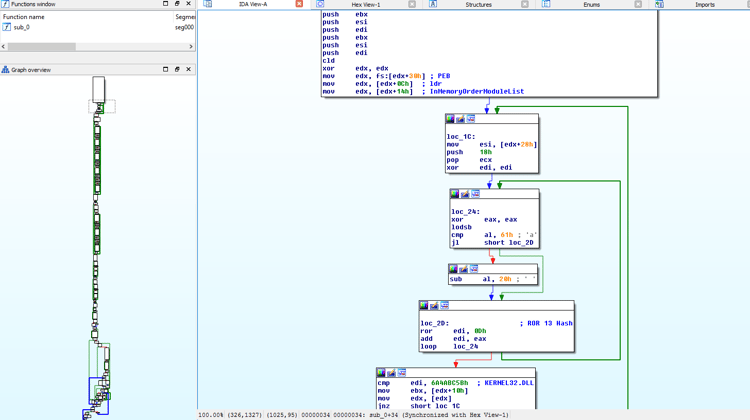The width and height of the screenshot is (750, 420).
Task: Click the Enums tab icon
Action: coord(546,4)
